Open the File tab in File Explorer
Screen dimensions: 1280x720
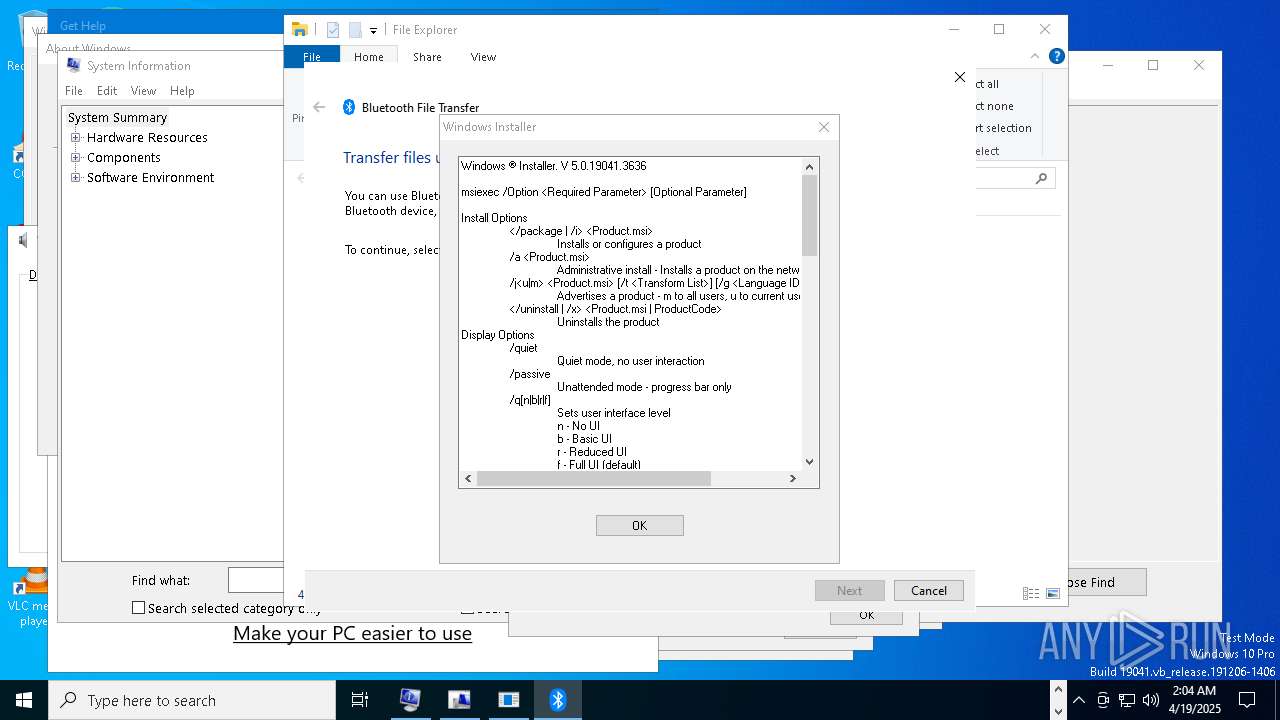click(x=312, y=57)
